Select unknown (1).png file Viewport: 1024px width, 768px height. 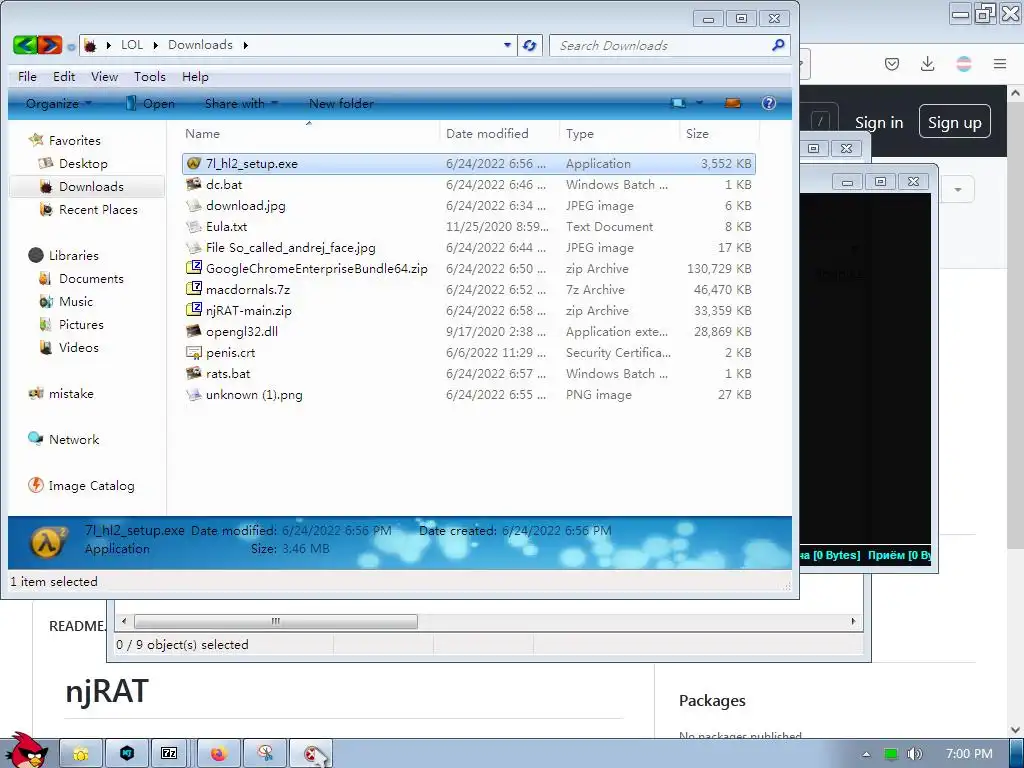(x=469, y=394)
